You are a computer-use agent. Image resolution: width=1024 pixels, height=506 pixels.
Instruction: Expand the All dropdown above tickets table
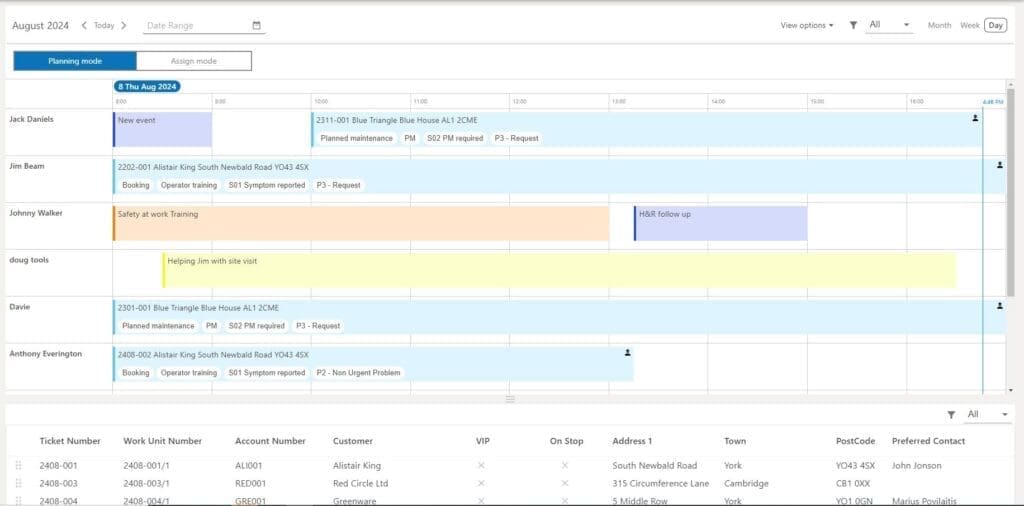click(987, 415)
